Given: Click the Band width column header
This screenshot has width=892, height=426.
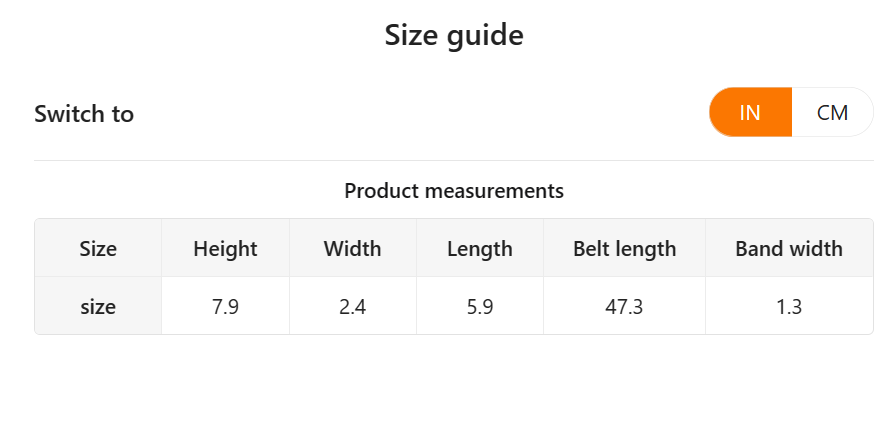Looking at the screenshot, I should point(789,249).
